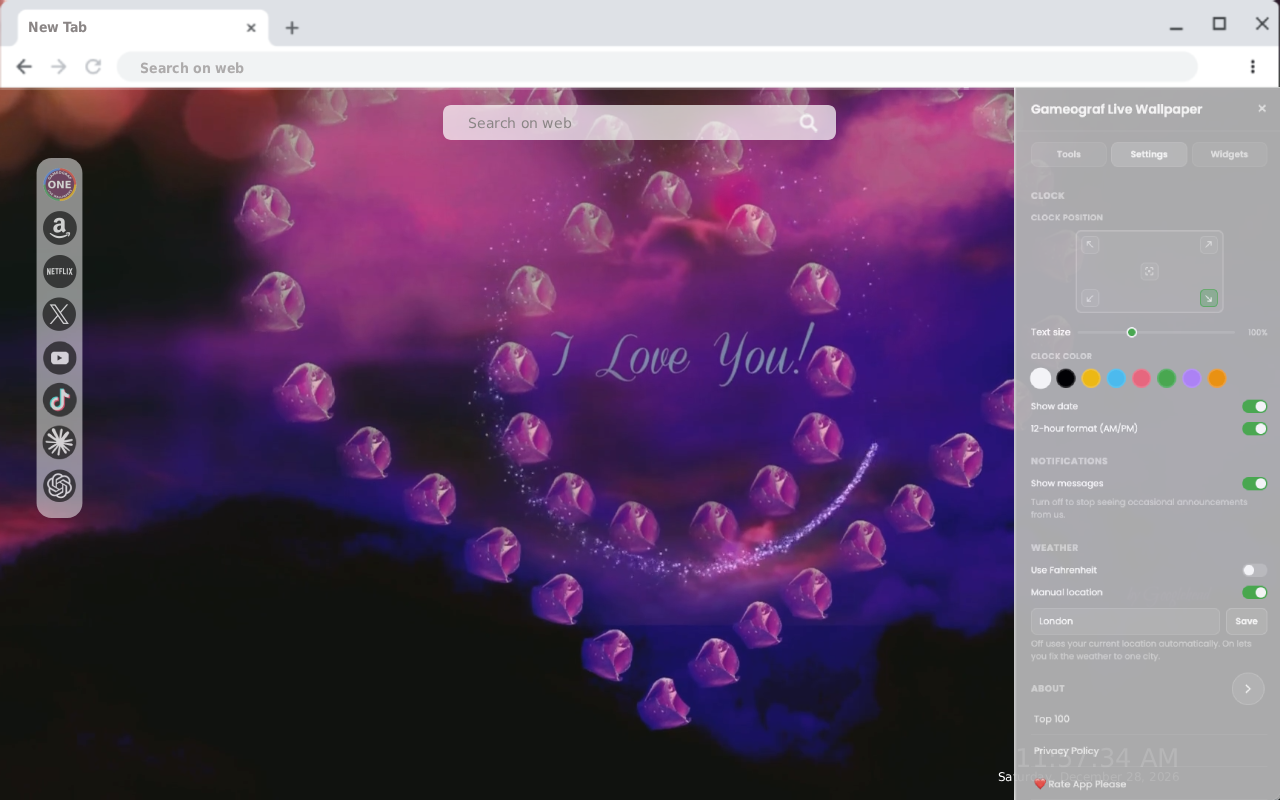The image size is (1280, 800).
Task: Launch the Netflix shortcut icon
Action: pos(59,271)
